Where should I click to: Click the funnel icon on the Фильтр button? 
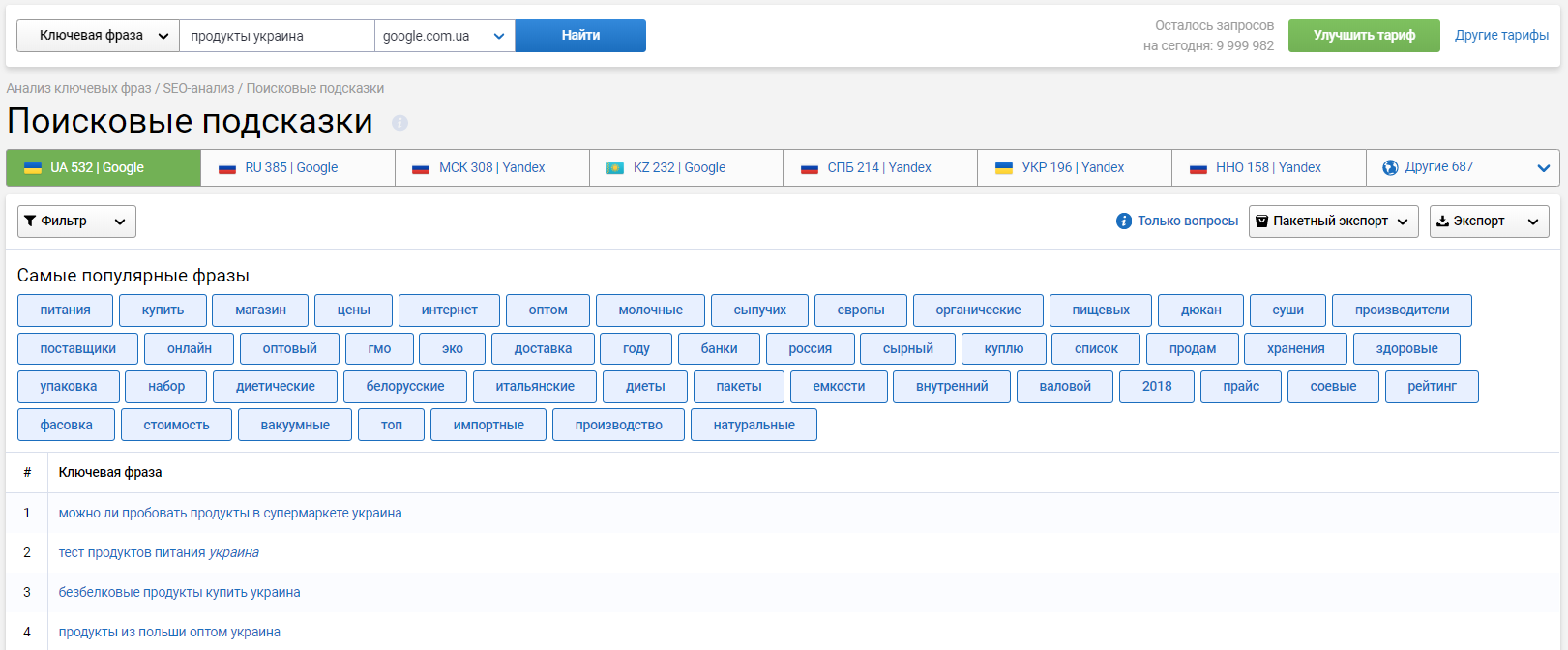(30, 222)
